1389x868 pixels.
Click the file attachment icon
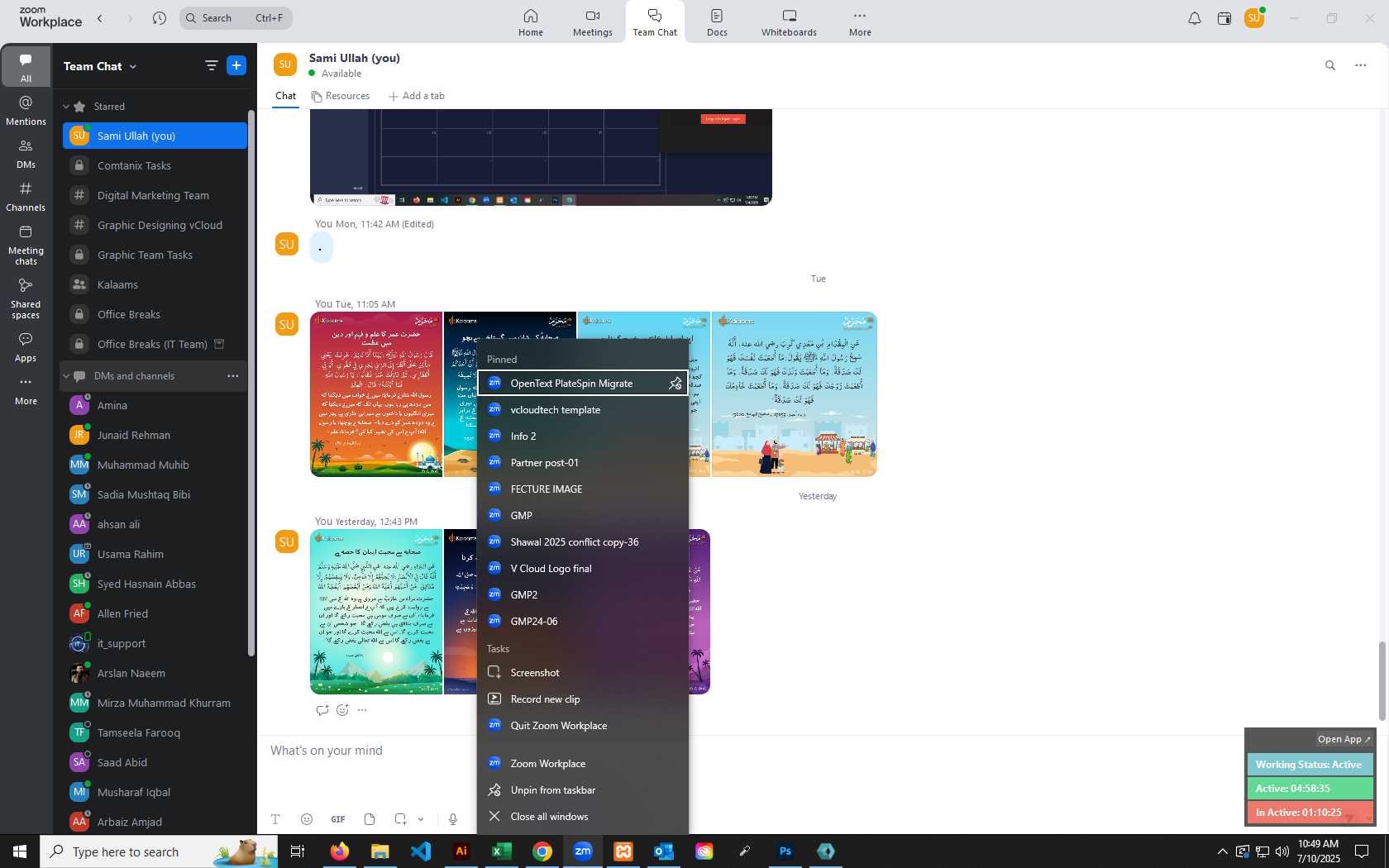click(x=370, y=819)
